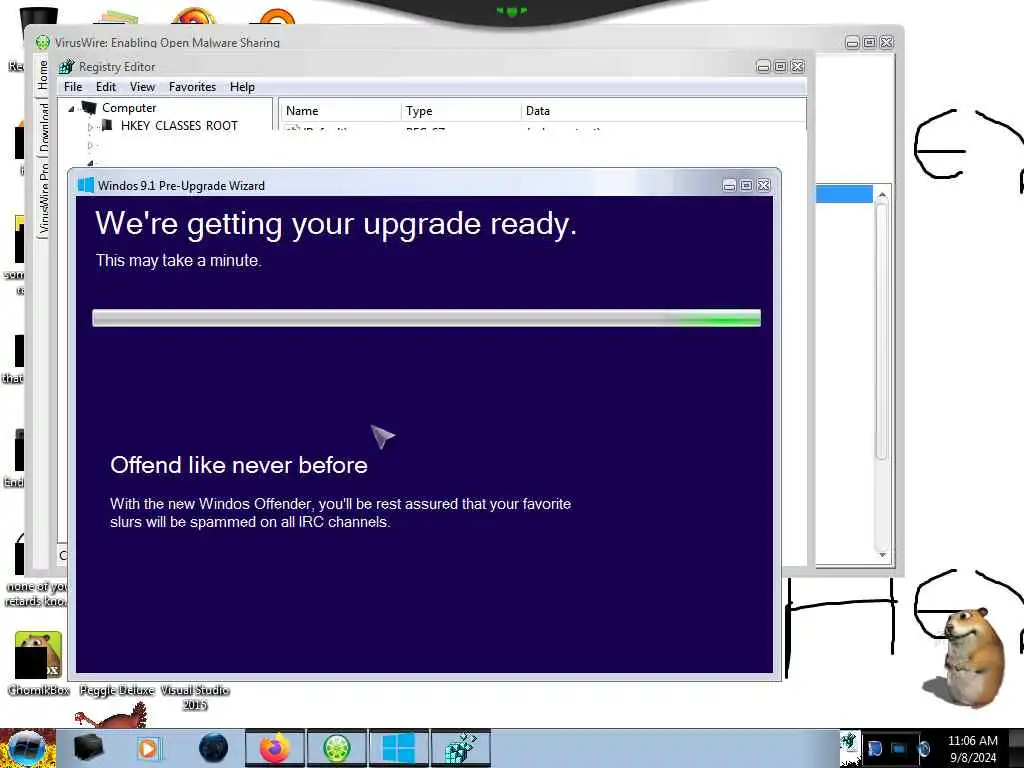The height and width of the screenshot is (768, 1024).
Task: Launch the media player taskbar icon
Action: pos(149,748)
